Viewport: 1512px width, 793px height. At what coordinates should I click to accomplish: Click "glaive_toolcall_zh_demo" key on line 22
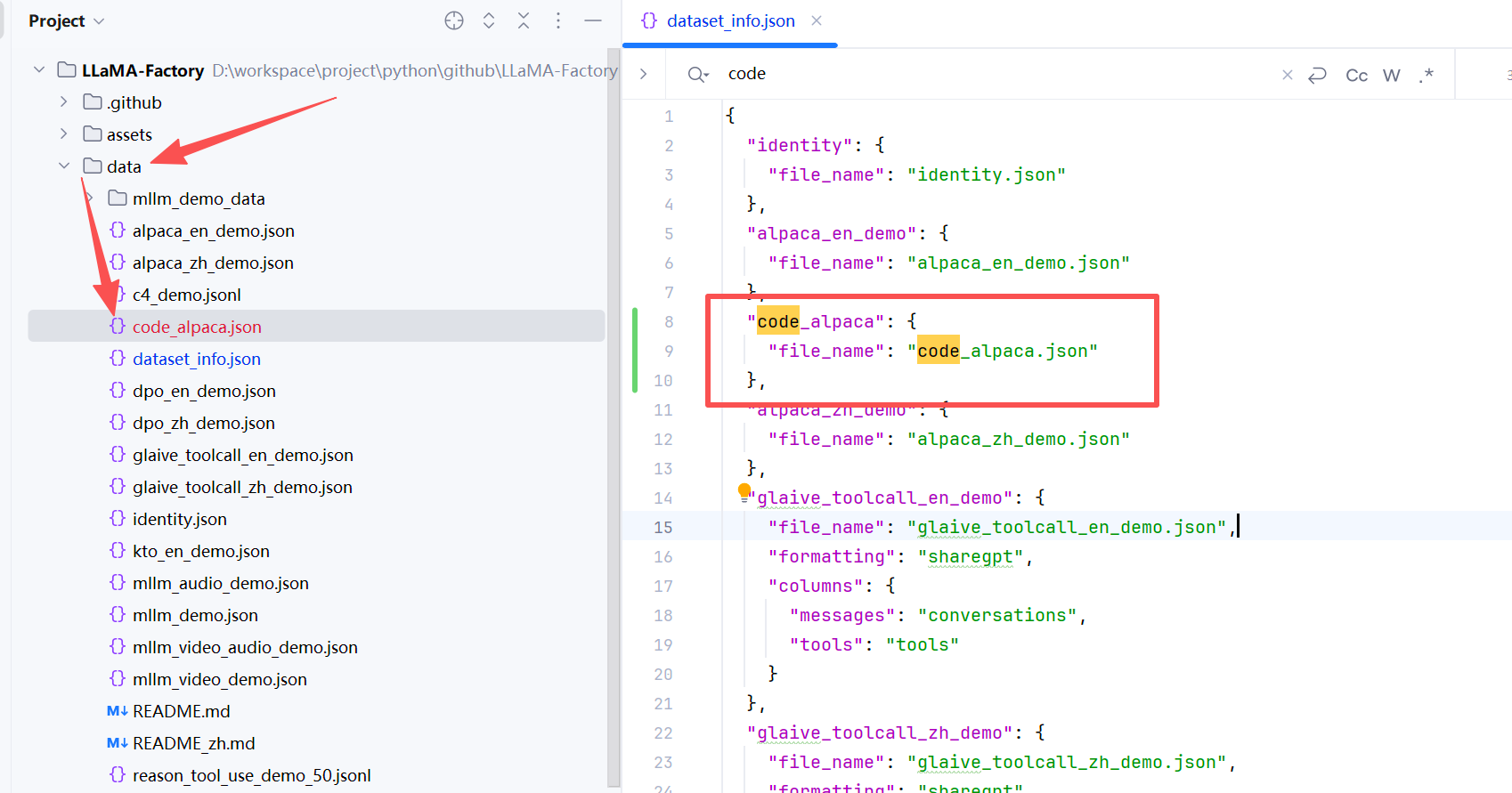[x=880, y=732]
